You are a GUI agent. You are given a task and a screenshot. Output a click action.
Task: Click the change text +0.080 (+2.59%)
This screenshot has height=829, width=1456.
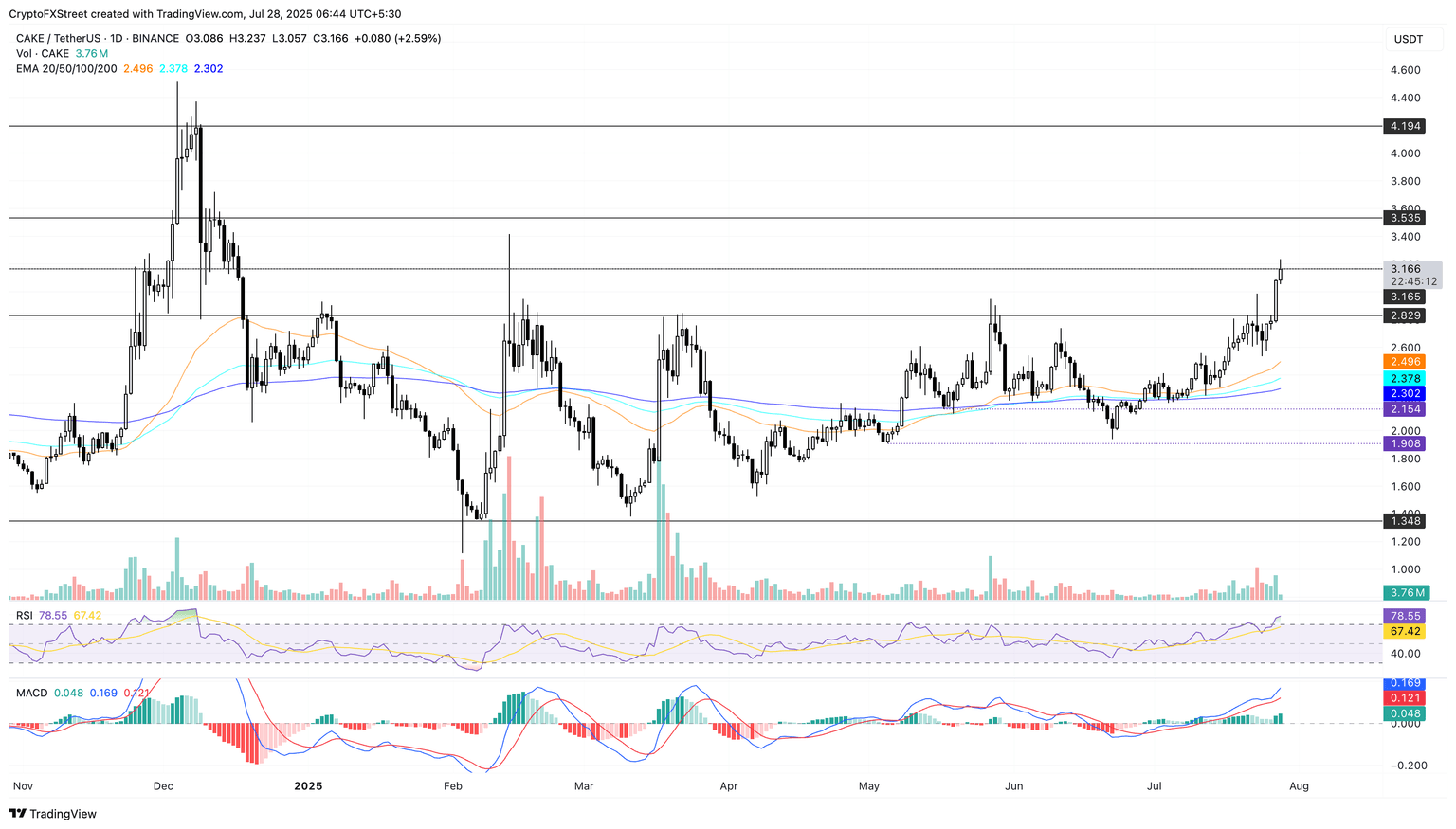pyautogui.click(x=398, y=38)
